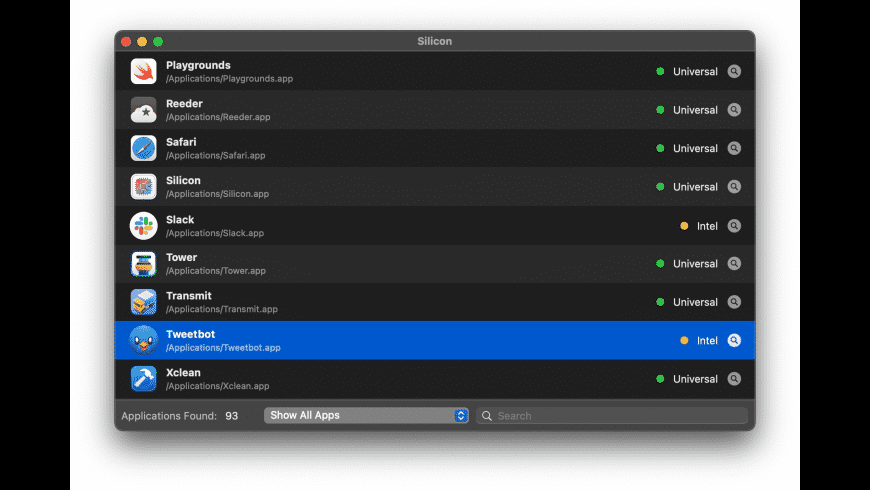
Task: Click the path /Applications/Transmit.app
Action: (222, 309)
